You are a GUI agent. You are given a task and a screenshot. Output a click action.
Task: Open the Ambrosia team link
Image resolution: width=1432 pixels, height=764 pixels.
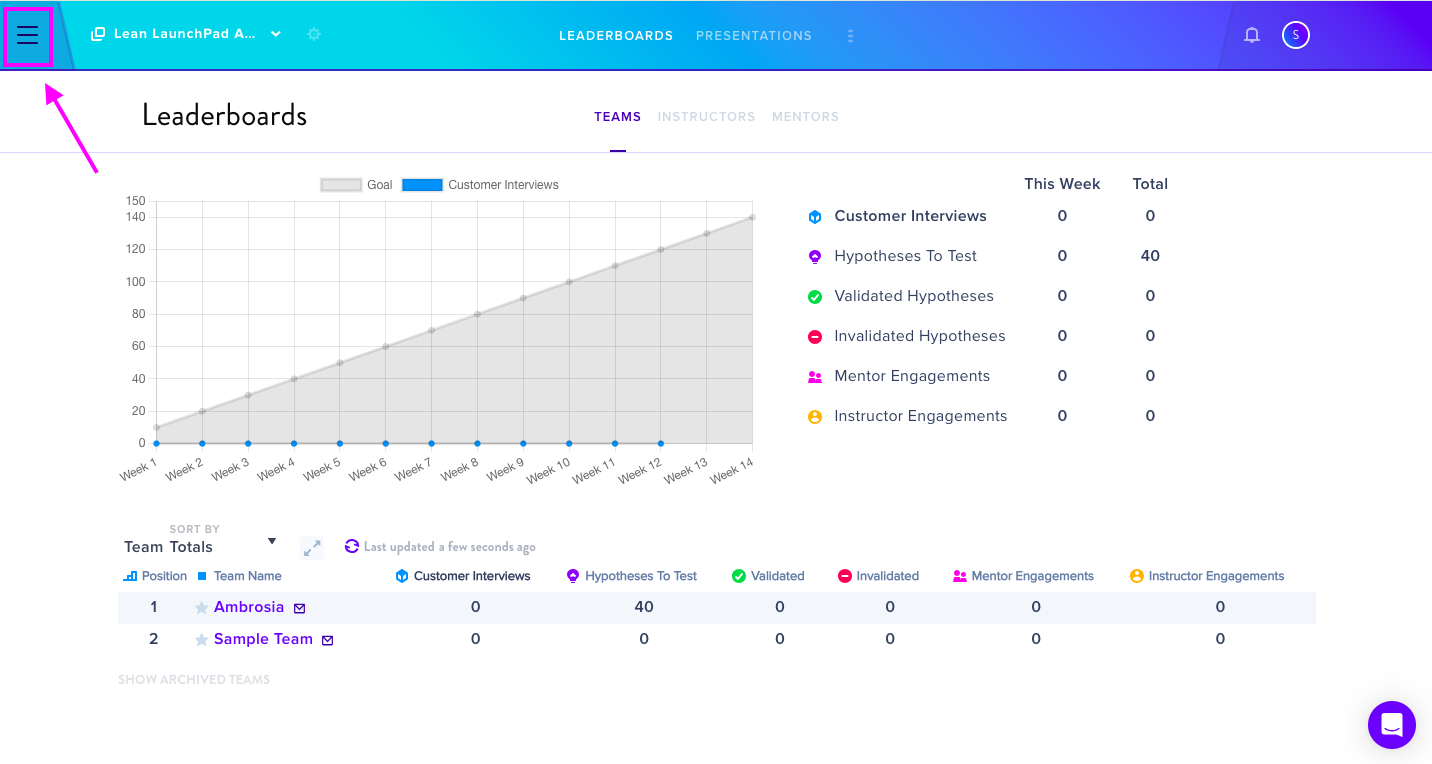click(249, 607)
